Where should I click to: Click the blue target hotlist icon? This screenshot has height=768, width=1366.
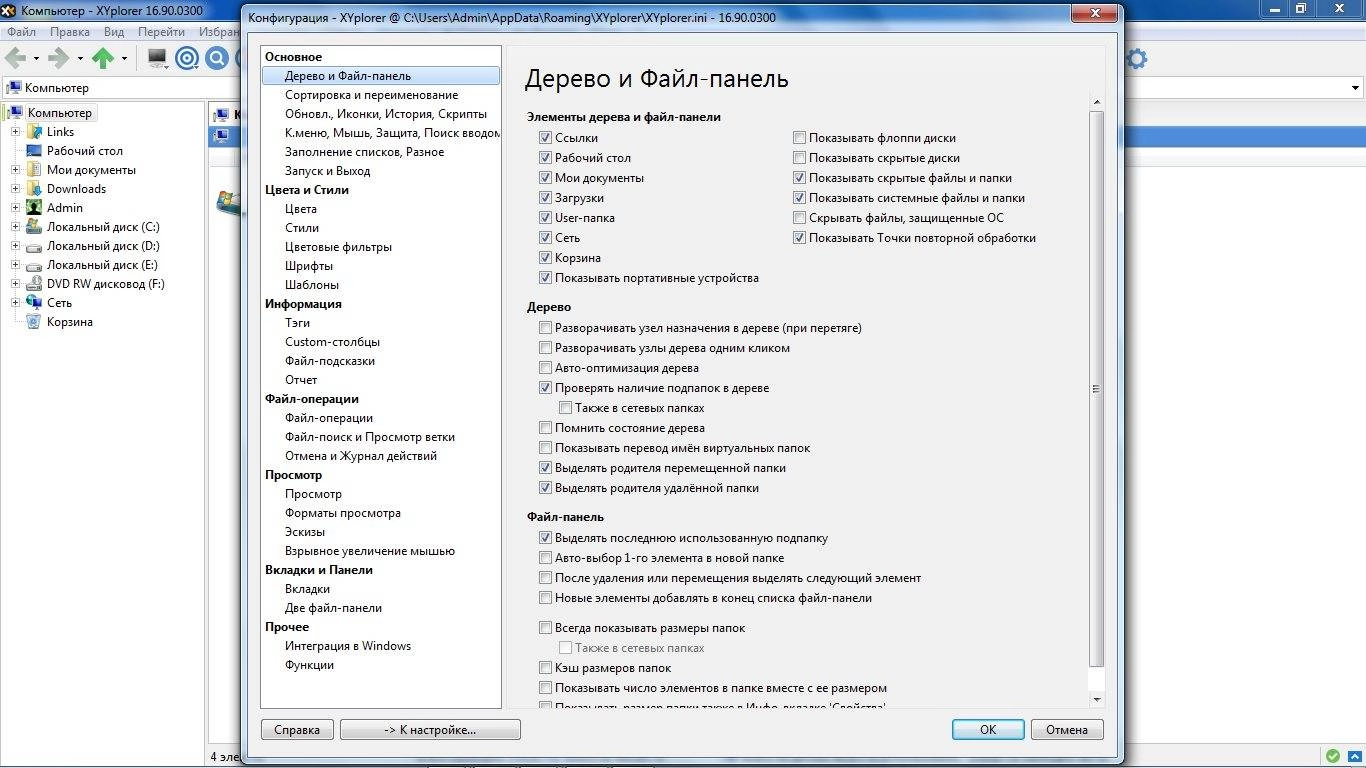coord(187,58)
